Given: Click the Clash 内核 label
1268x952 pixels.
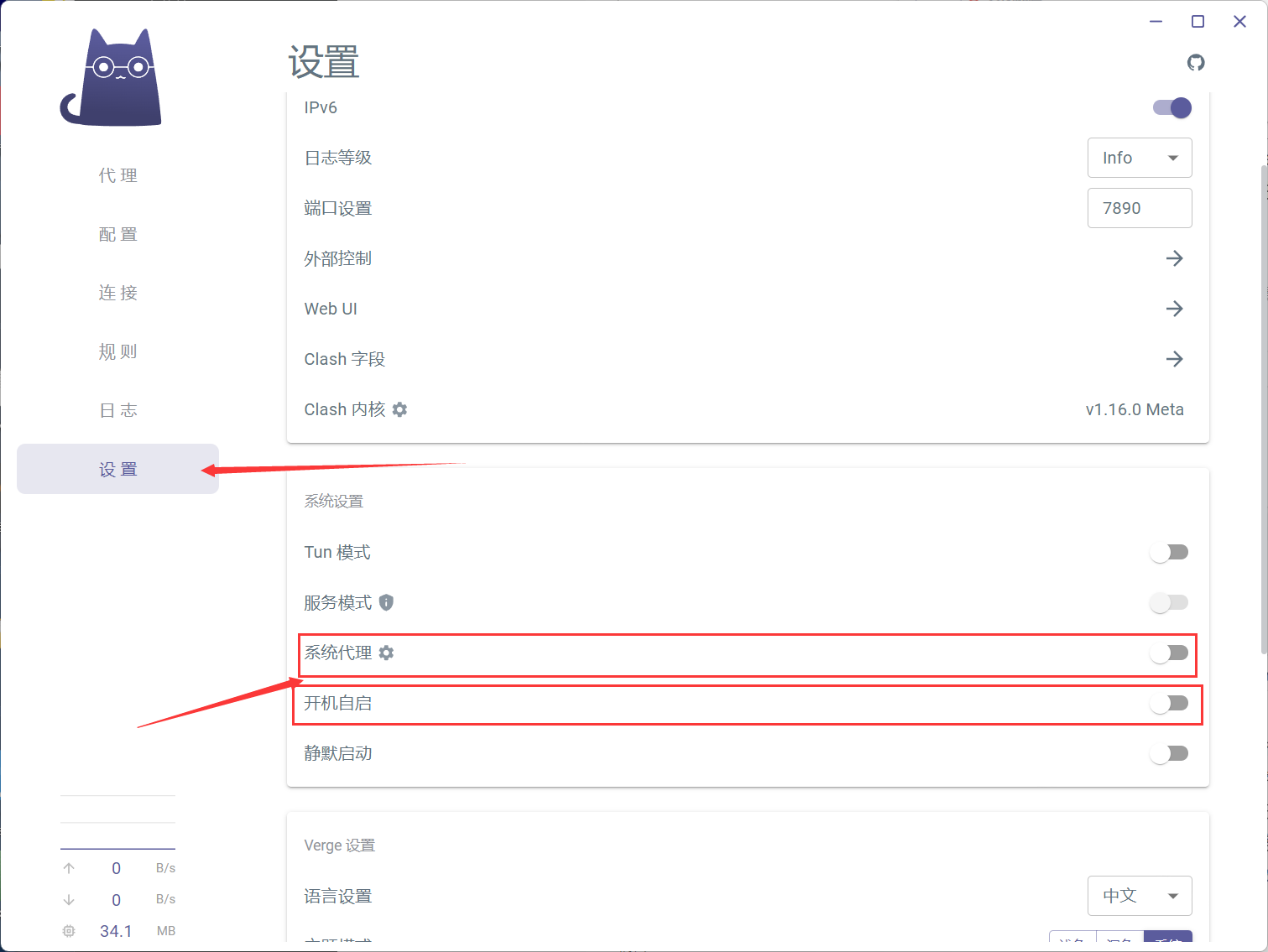Looking at the screenshot, I should click(x=345, y=409).
